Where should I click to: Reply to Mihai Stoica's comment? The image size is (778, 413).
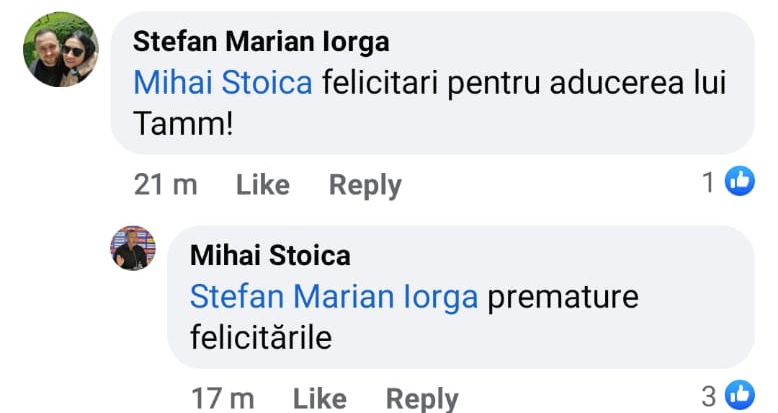[x=422, y=398]
